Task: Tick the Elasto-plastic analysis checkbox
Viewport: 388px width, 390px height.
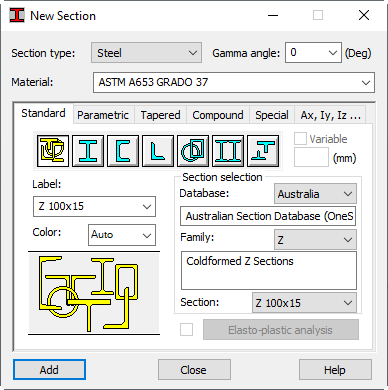Action: pyautogui.click(x=186, y=330)
